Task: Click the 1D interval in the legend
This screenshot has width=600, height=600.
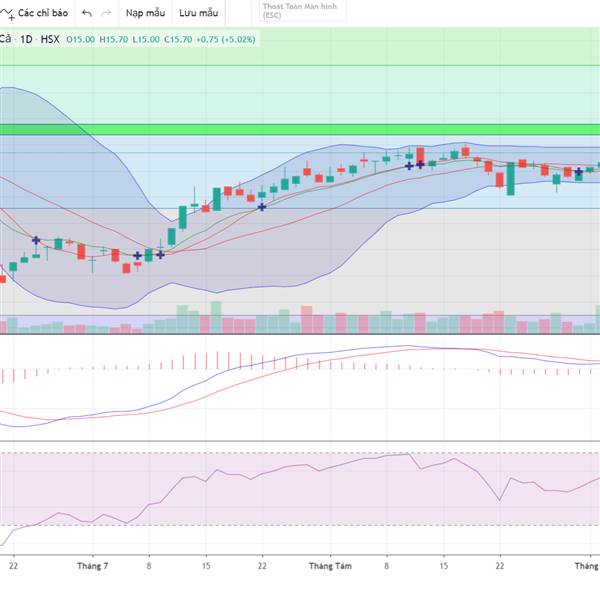Action: [26, 39]
